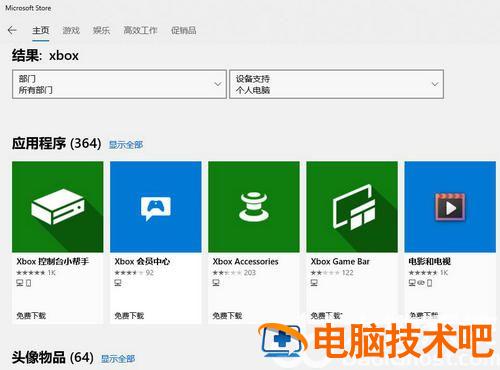Click the Xbox Game Bar title text
500x370 pixels.
[340, 261]
